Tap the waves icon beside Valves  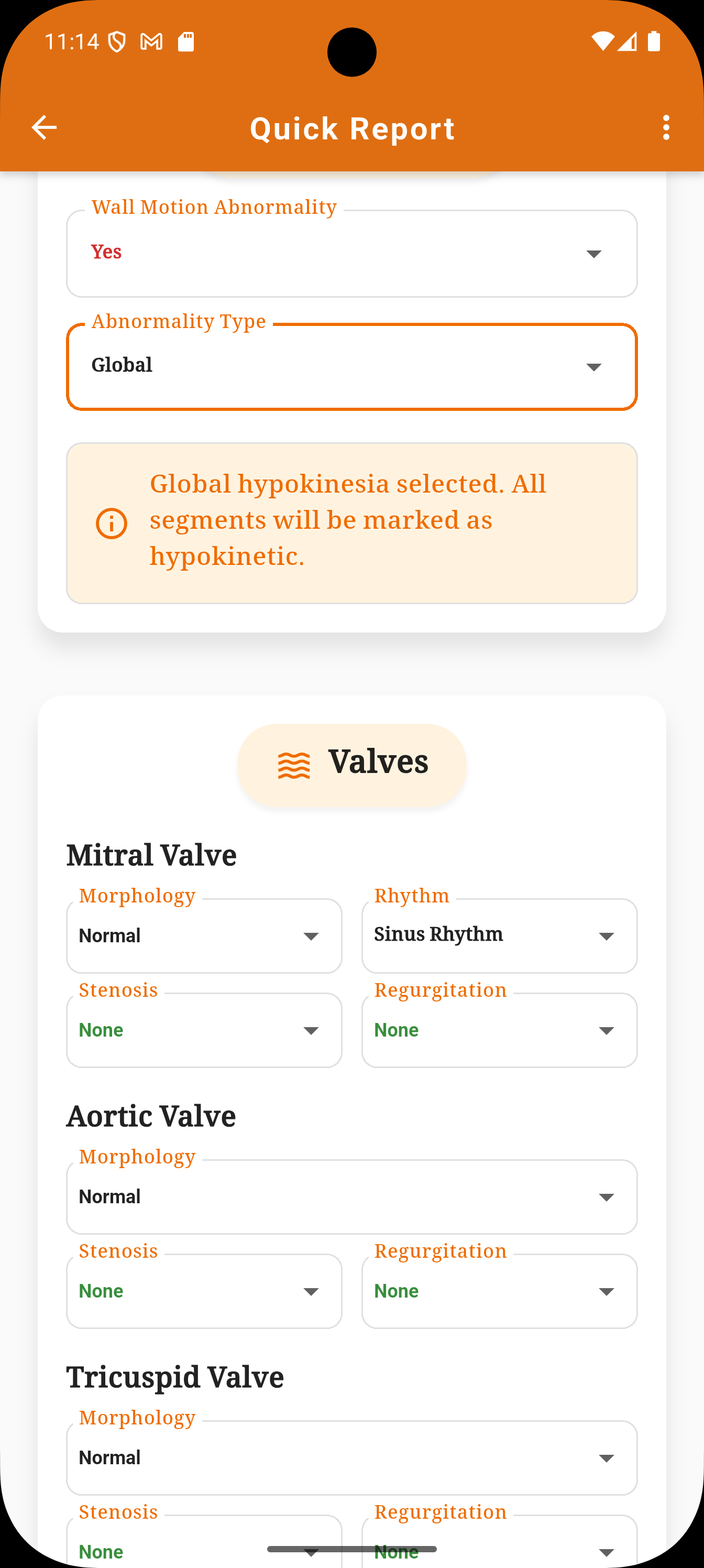click(x=294, y=765)
